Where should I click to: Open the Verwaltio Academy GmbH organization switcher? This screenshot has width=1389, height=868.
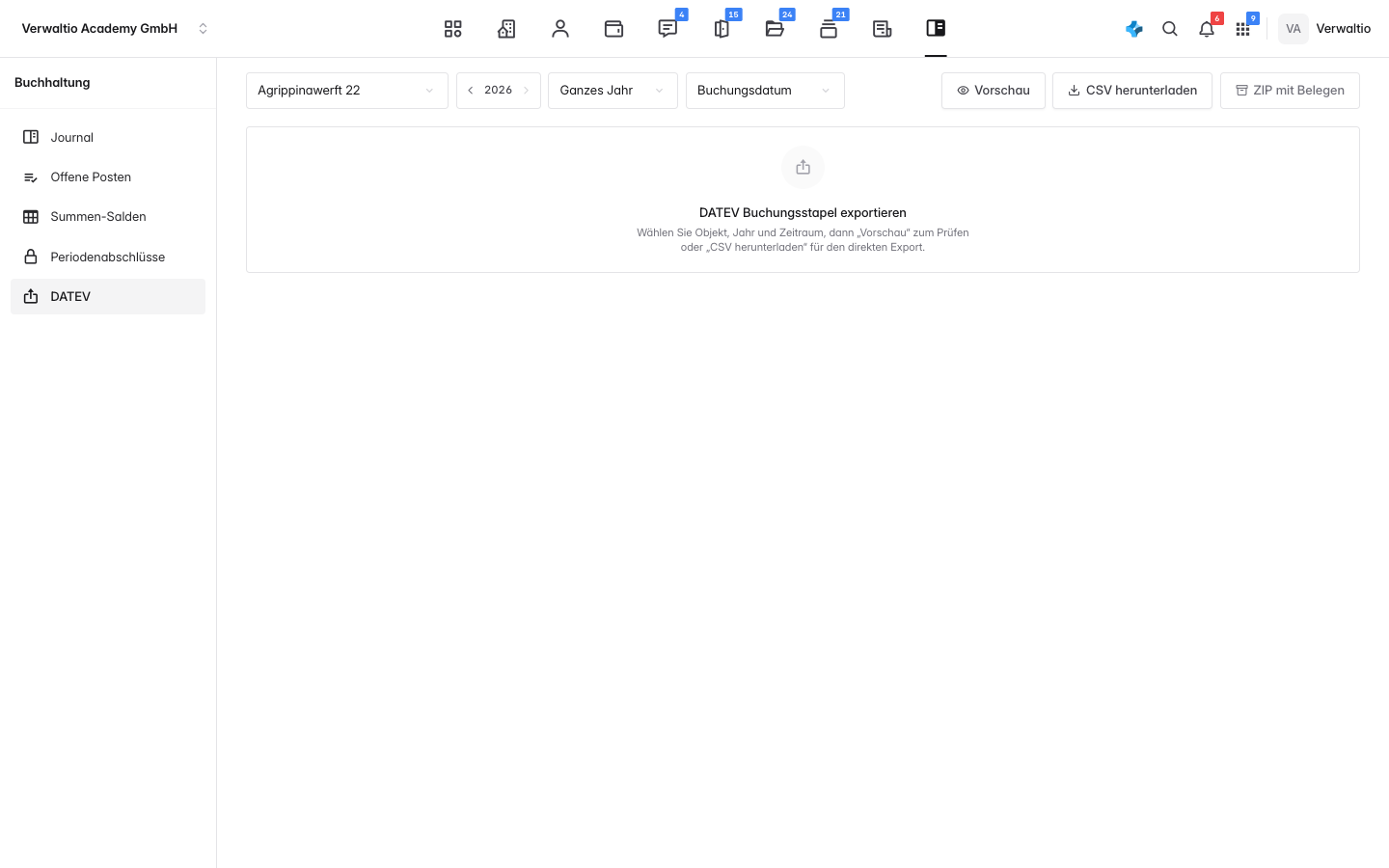[114, 29]
